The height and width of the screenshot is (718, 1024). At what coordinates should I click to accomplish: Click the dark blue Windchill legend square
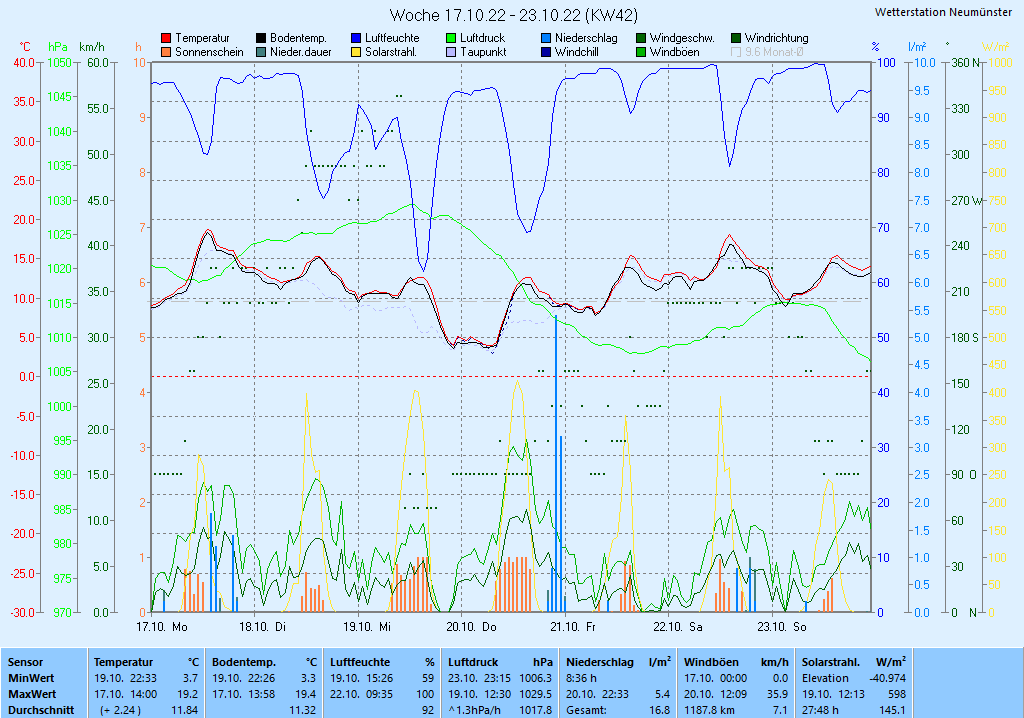(546, 52)
